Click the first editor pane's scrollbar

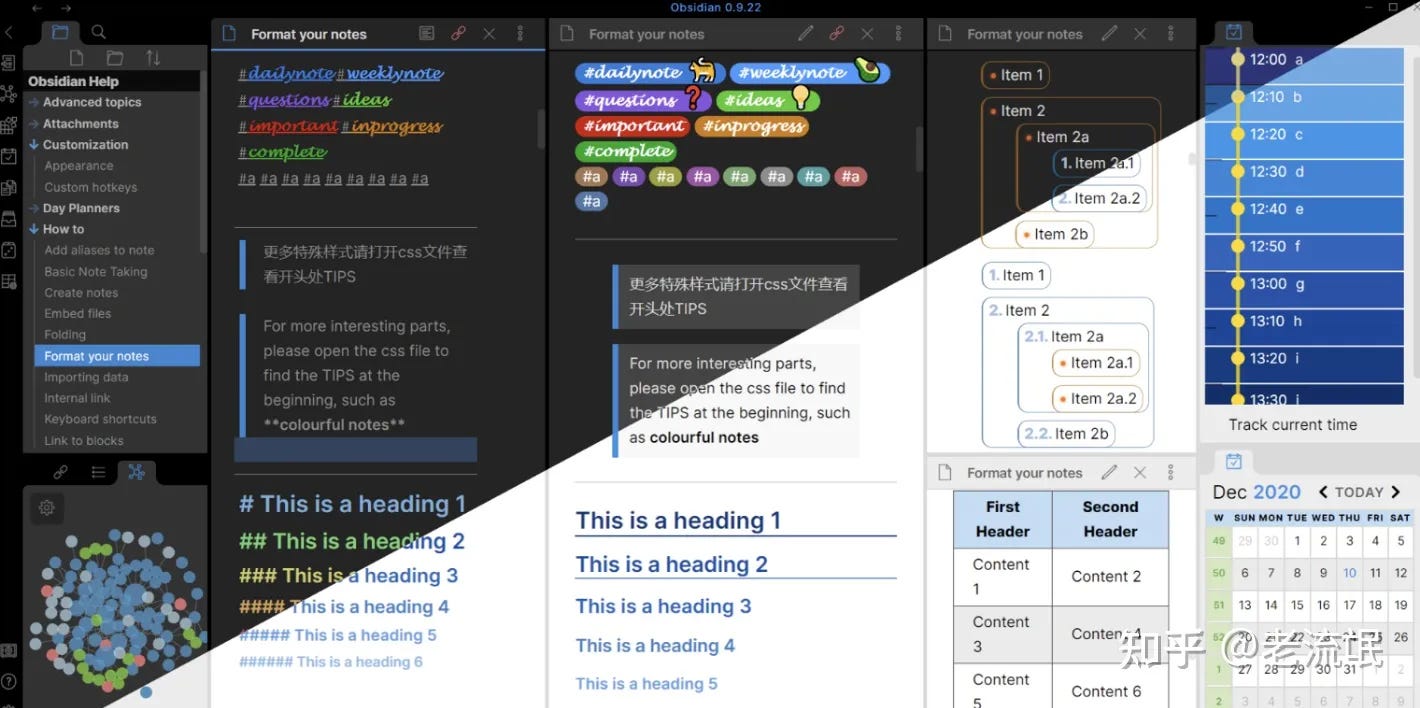(541, 128)
